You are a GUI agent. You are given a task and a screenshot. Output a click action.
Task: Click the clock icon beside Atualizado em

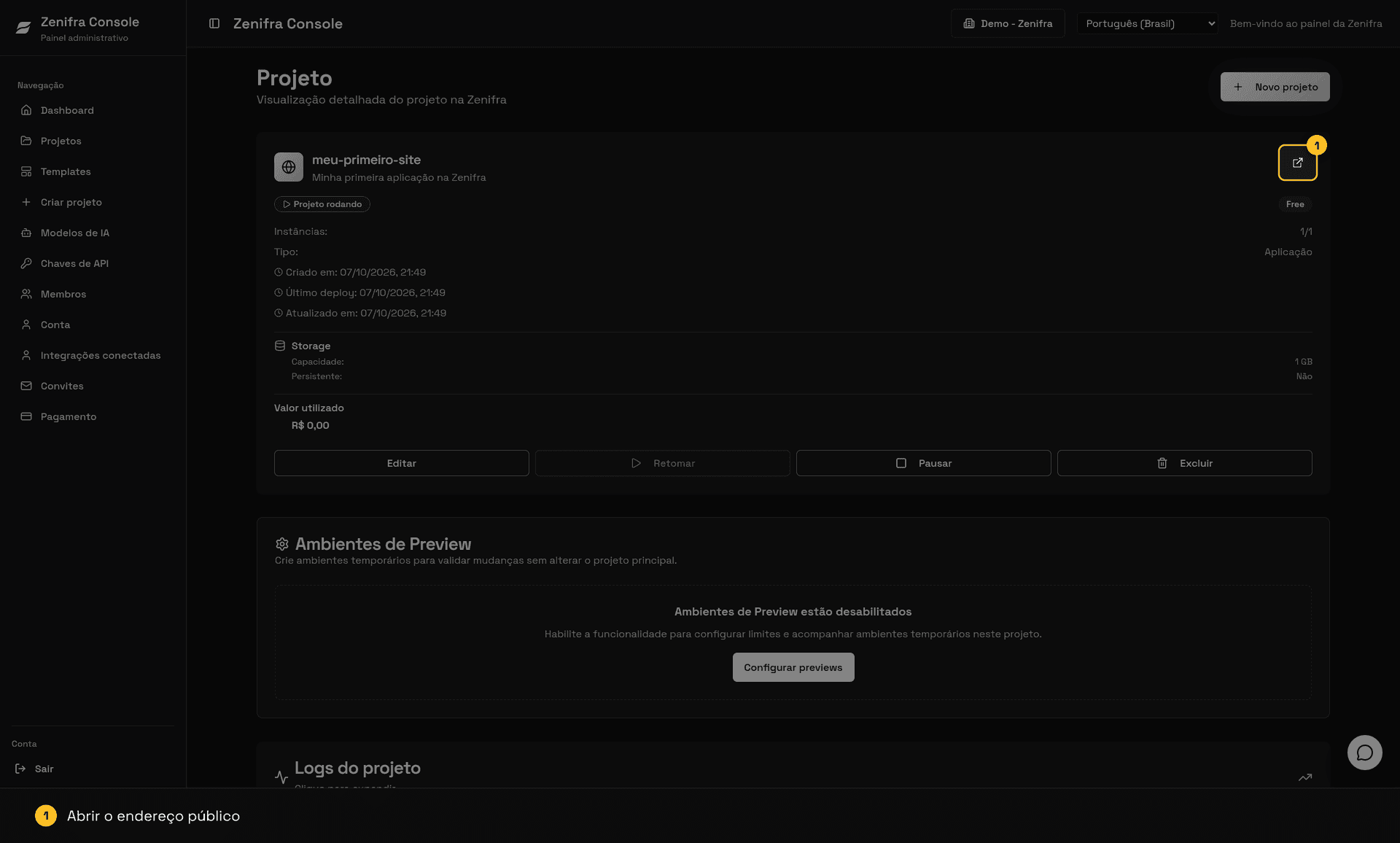point(279,313)
